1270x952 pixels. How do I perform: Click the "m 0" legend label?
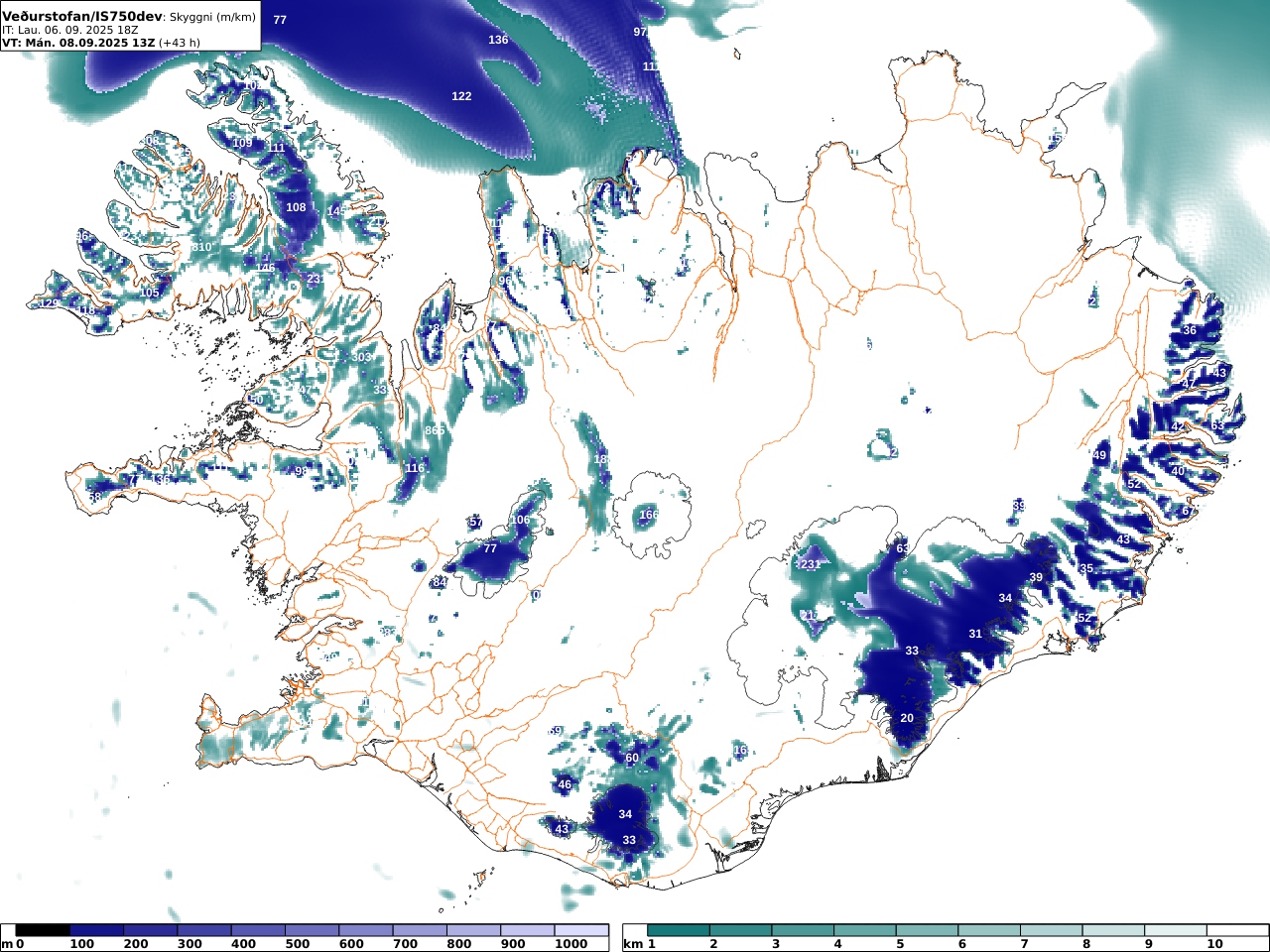(13, 944)
